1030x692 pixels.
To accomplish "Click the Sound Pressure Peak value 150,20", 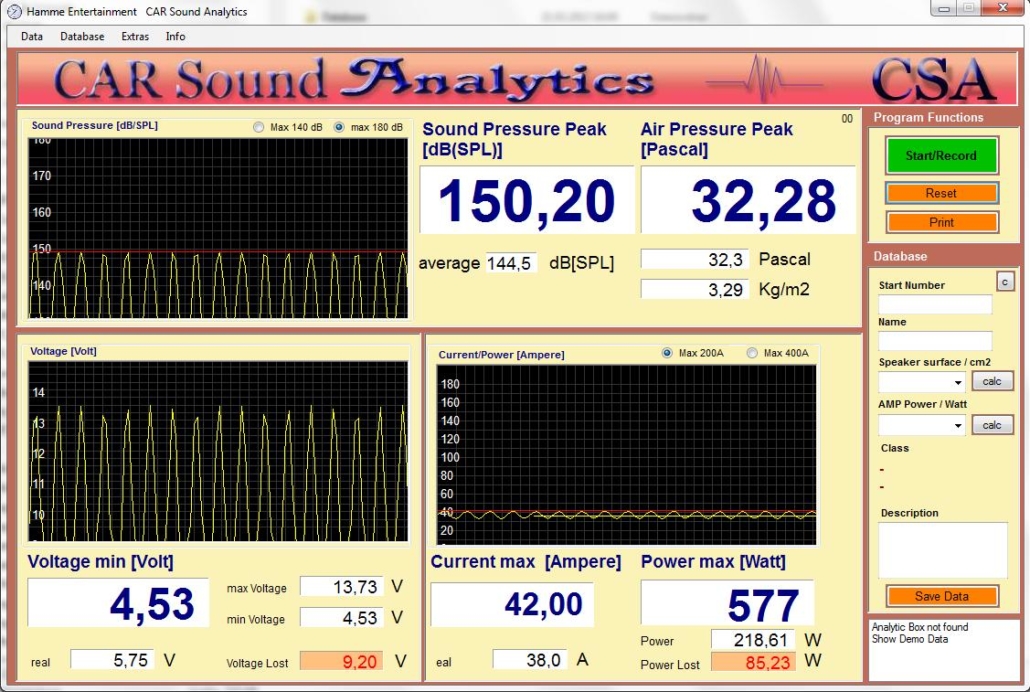I will click(x=527, y=200).
